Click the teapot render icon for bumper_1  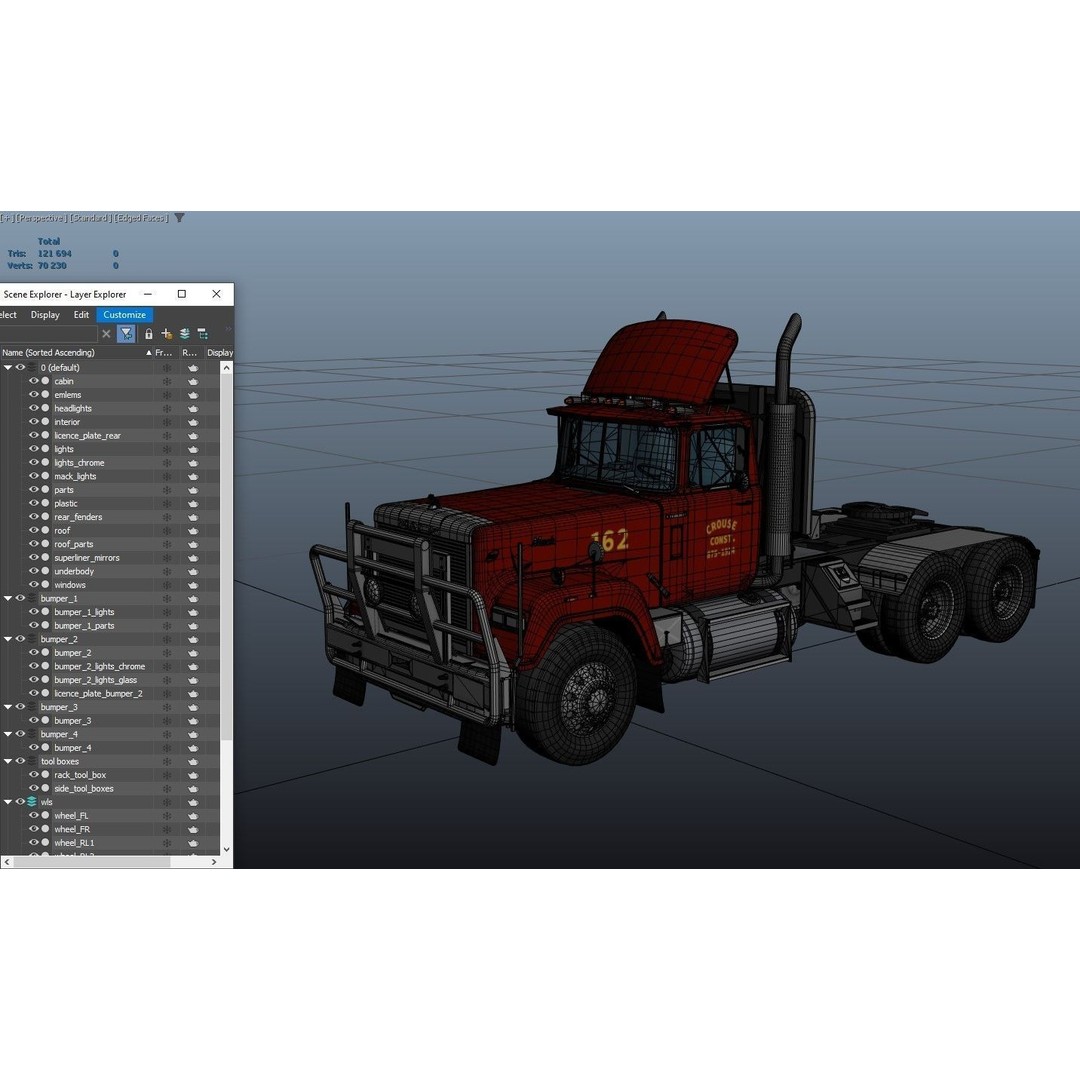[x=193, y=599]
